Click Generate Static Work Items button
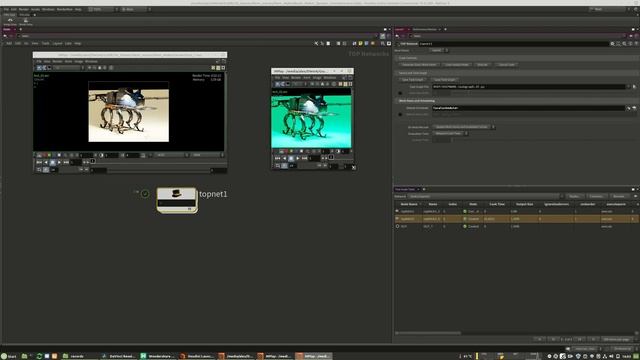The height and width of the screenshot is (360, 640). (x=419, y=64)
